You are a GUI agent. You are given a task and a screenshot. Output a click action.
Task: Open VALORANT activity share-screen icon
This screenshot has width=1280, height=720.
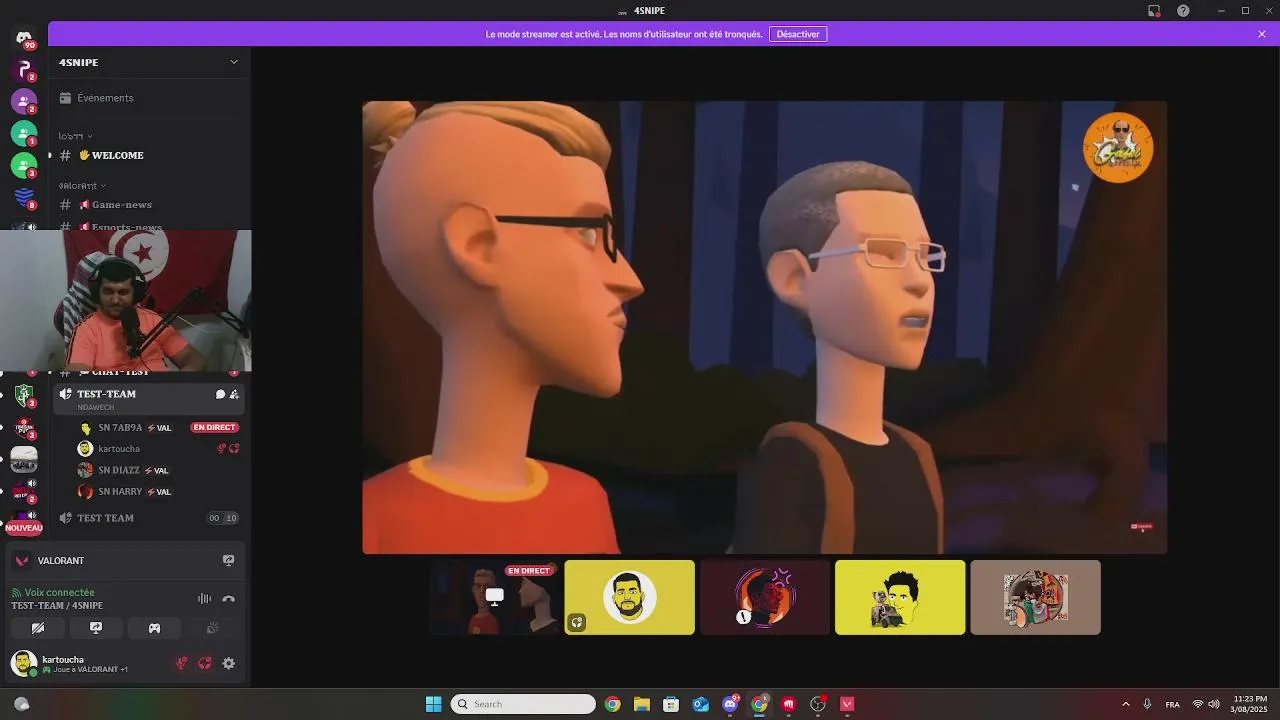click(228, 561)
